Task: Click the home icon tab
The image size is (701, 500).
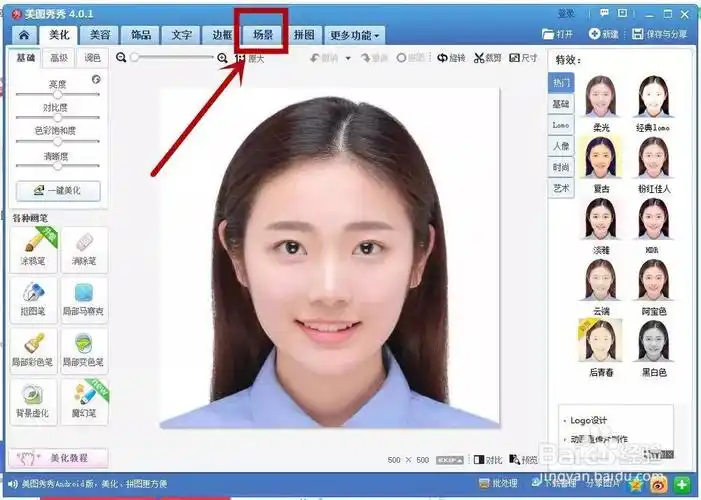Action: pos(24,35)
